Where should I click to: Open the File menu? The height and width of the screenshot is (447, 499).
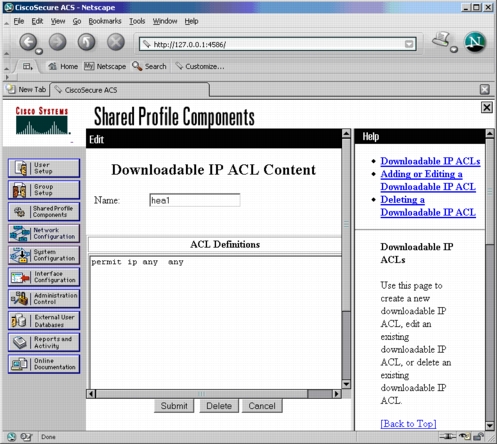click(19, 21)
